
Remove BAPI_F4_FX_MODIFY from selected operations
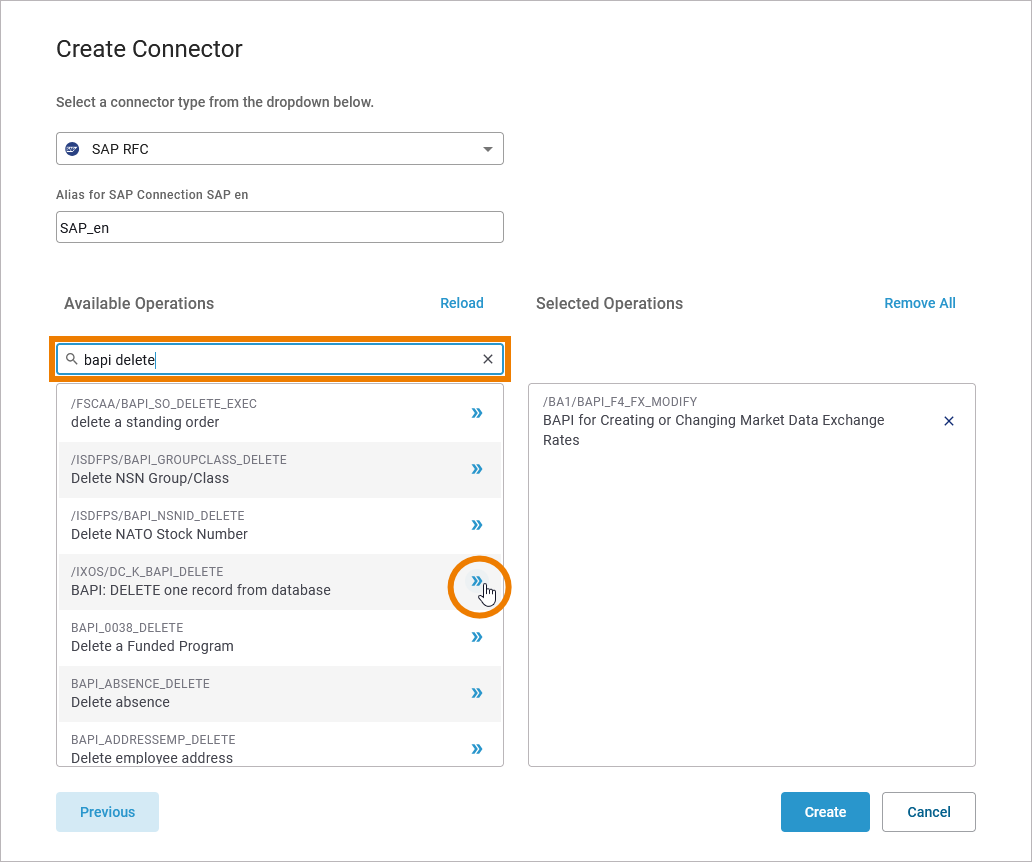pyautogui.click(x=949, y=421)
